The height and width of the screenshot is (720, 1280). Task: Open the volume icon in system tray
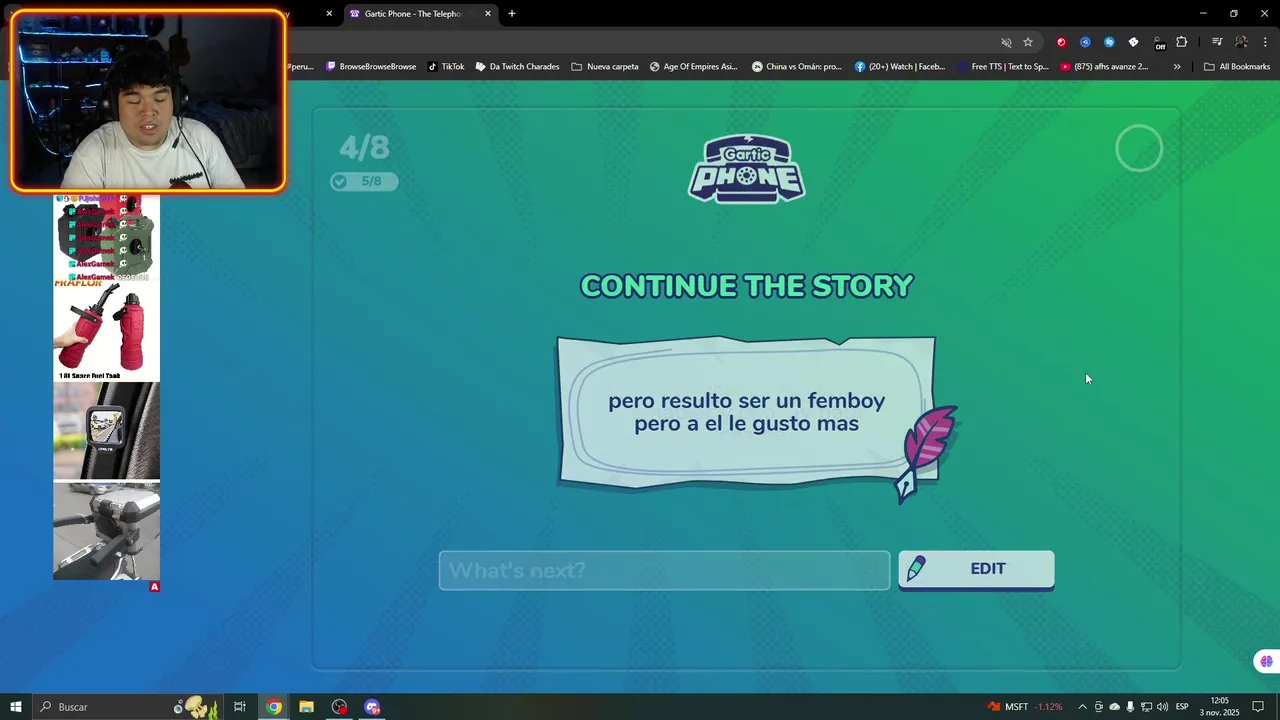[1162, 707]
